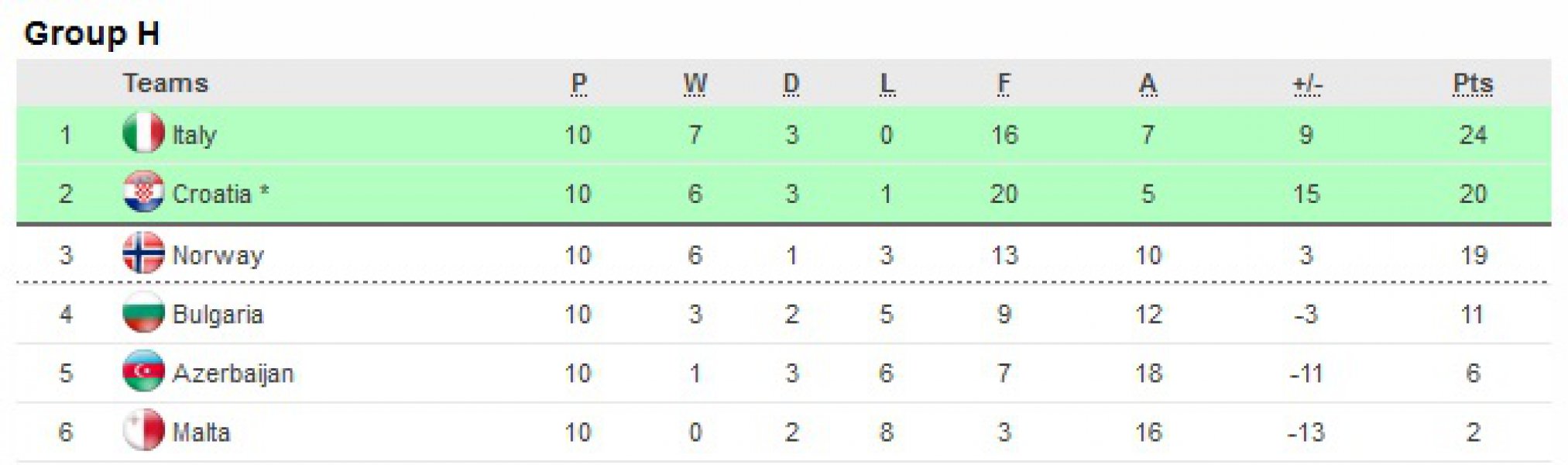Click the Norway flag icon

click(x=143, y=253)
